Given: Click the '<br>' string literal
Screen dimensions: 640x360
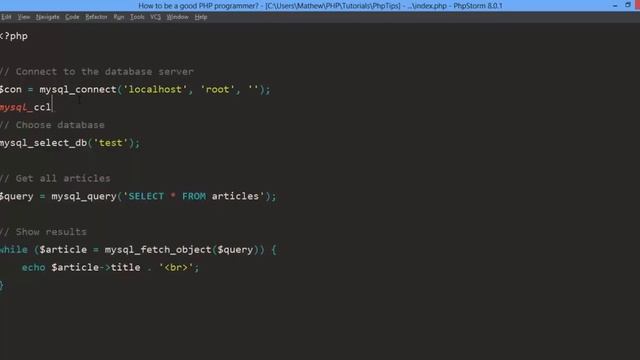Looking at the screenshot, I should click(176, 268).
